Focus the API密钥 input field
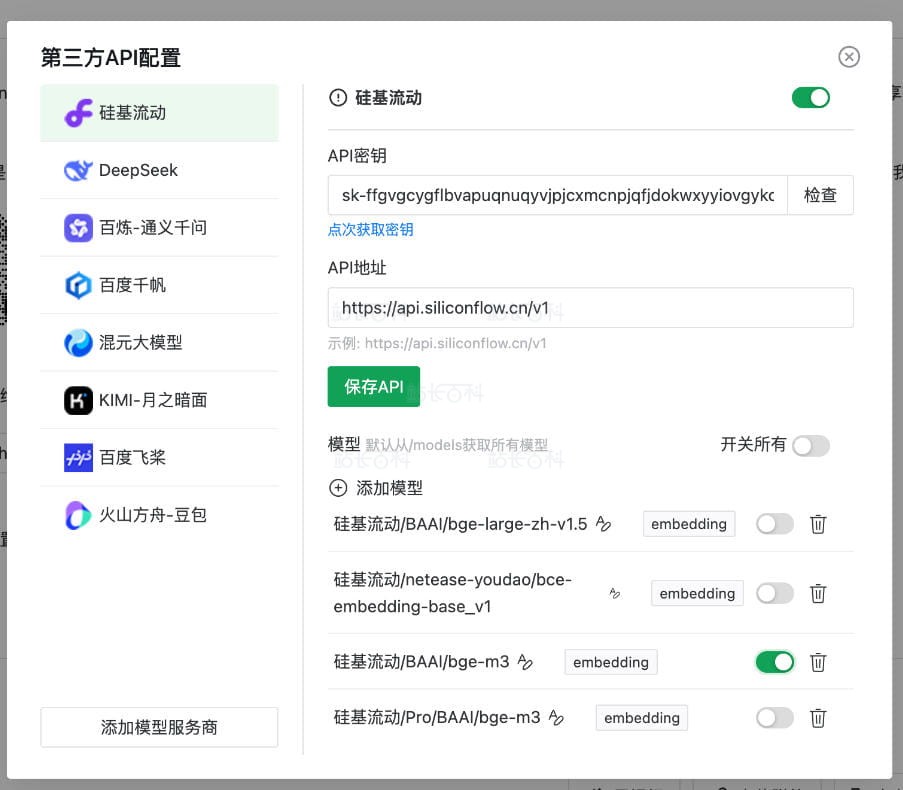This screenshot has height=790, width=903. pyautogui.click(x=557, y=195)
